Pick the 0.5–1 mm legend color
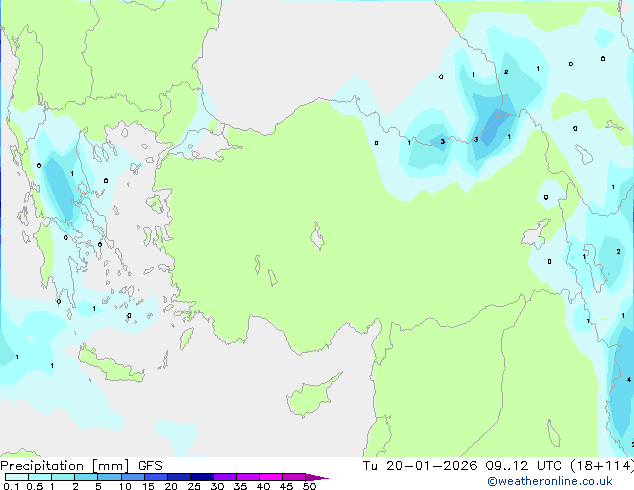The width and height of the screenshot is (634, 490). tap(40, 477)
